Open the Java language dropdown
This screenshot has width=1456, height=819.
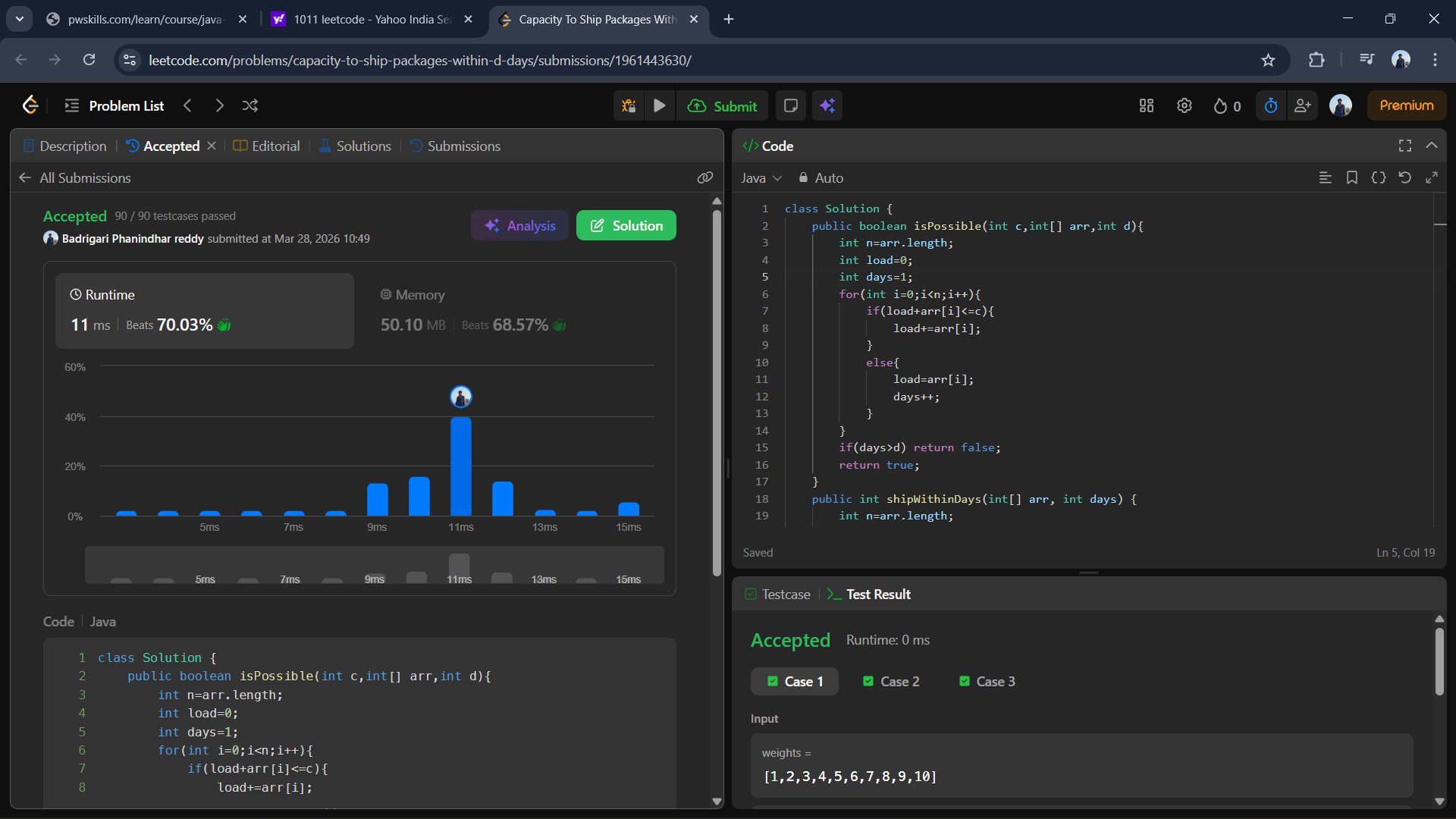tap(761, 177)
